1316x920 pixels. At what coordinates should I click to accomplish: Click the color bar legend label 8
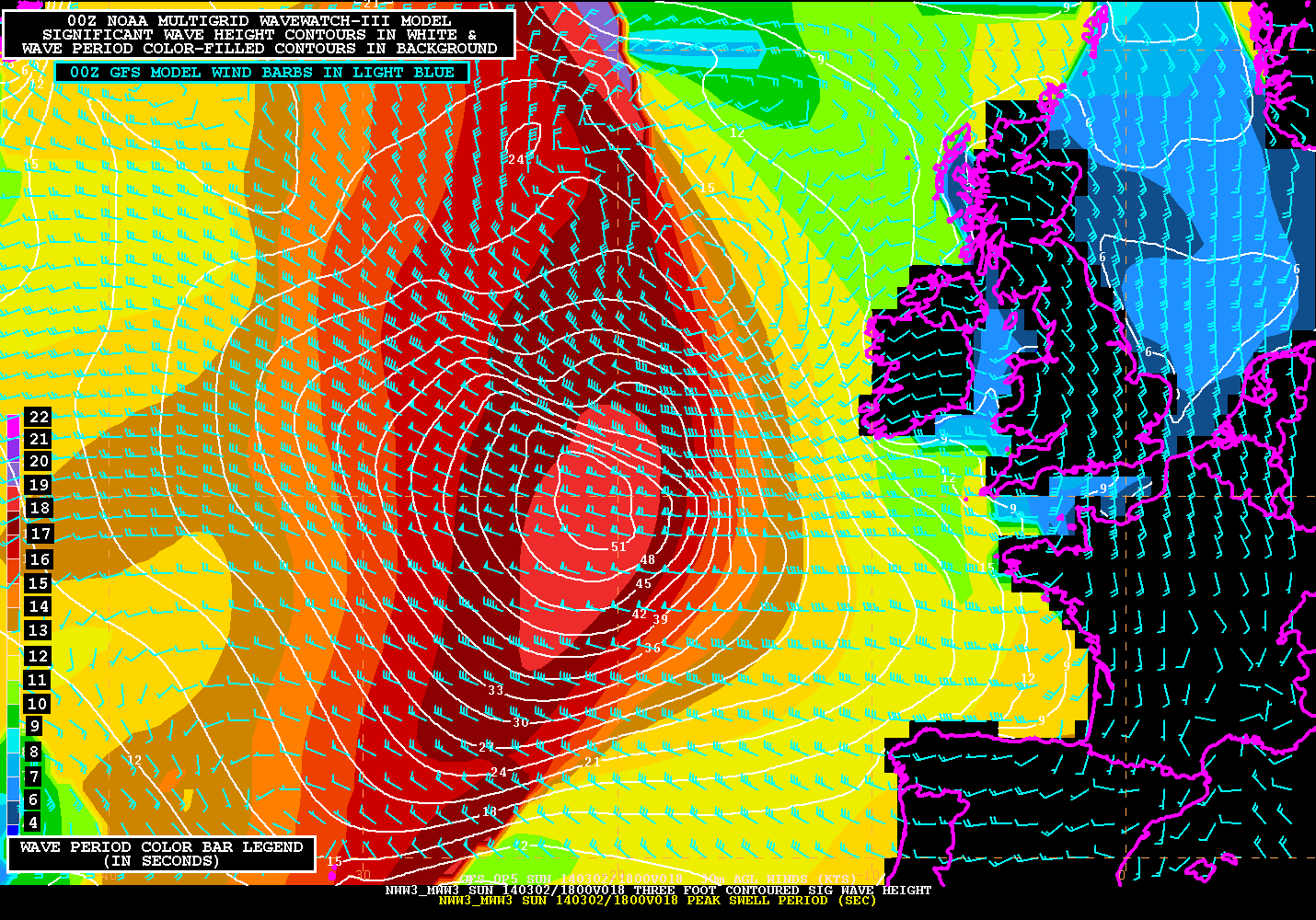click(34, 752)
